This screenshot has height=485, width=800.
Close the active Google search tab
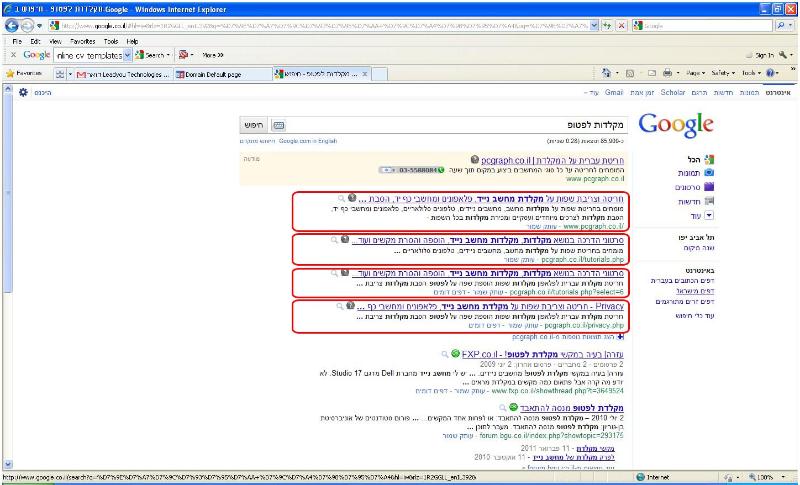pos(365,74)
